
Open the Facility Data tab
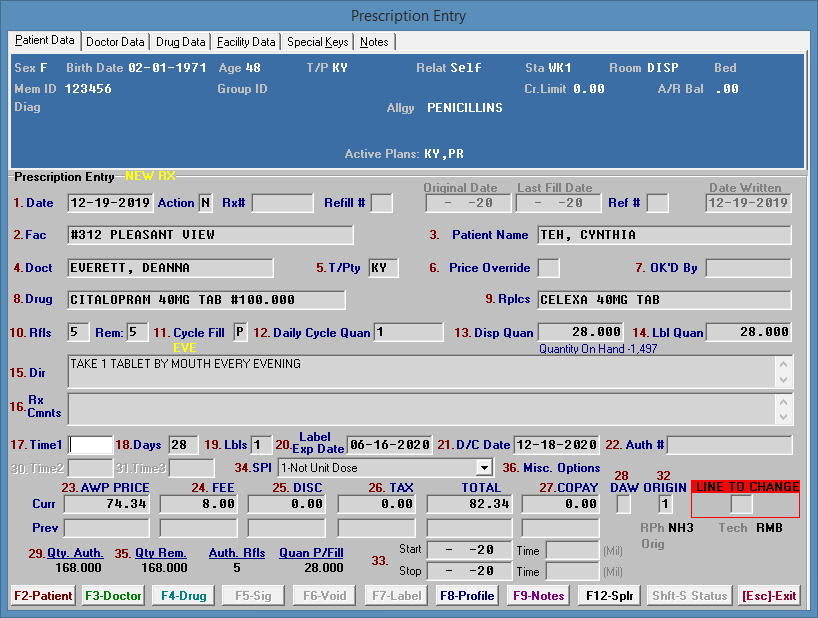click(246, 42)
